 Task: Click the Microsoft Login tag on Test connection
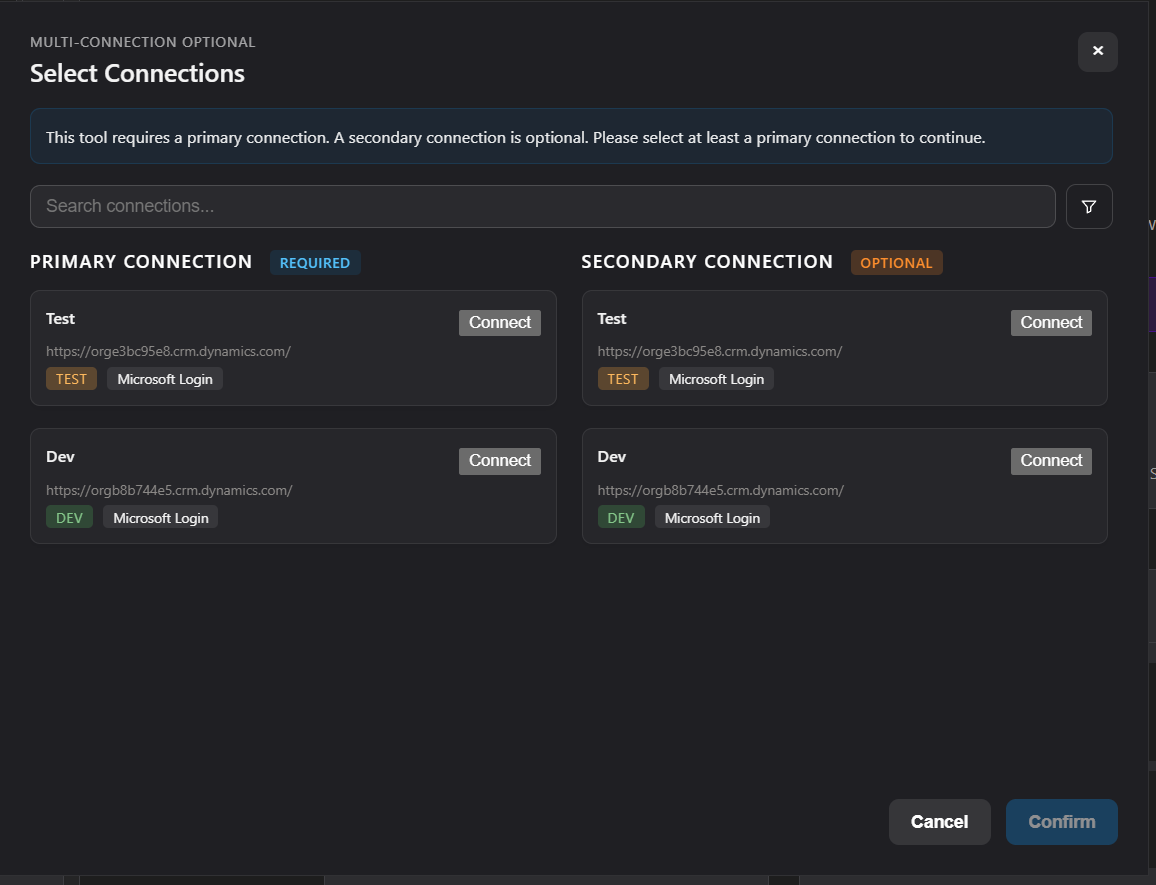164,378
